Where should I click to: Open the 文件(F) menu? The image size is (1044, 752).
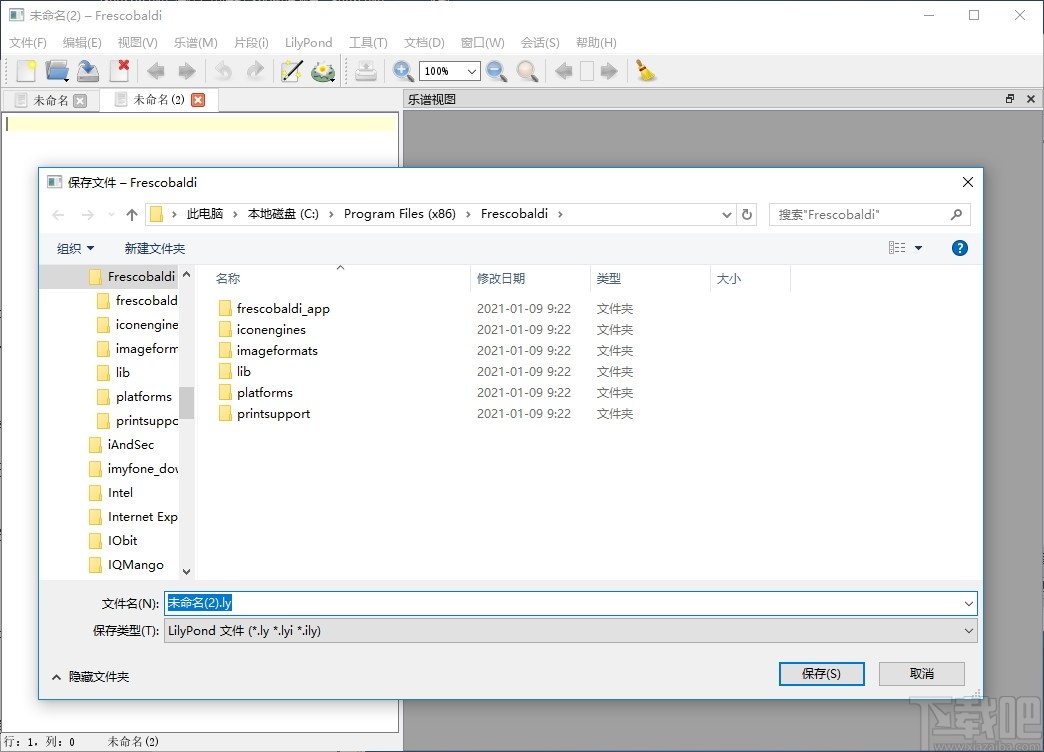[28, 43]
